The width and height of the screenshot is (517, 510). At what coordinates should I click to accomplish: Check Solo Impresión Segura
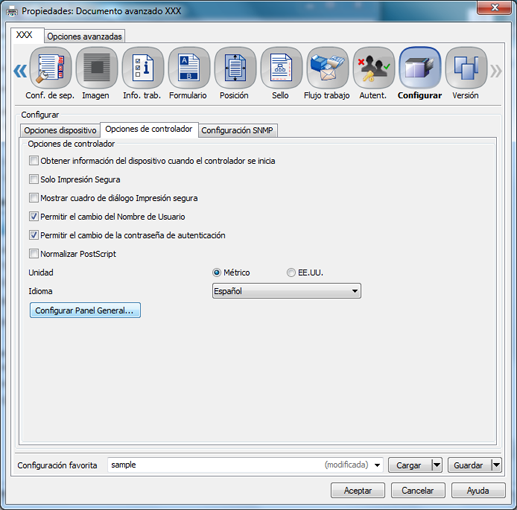(x=34, y=179)
